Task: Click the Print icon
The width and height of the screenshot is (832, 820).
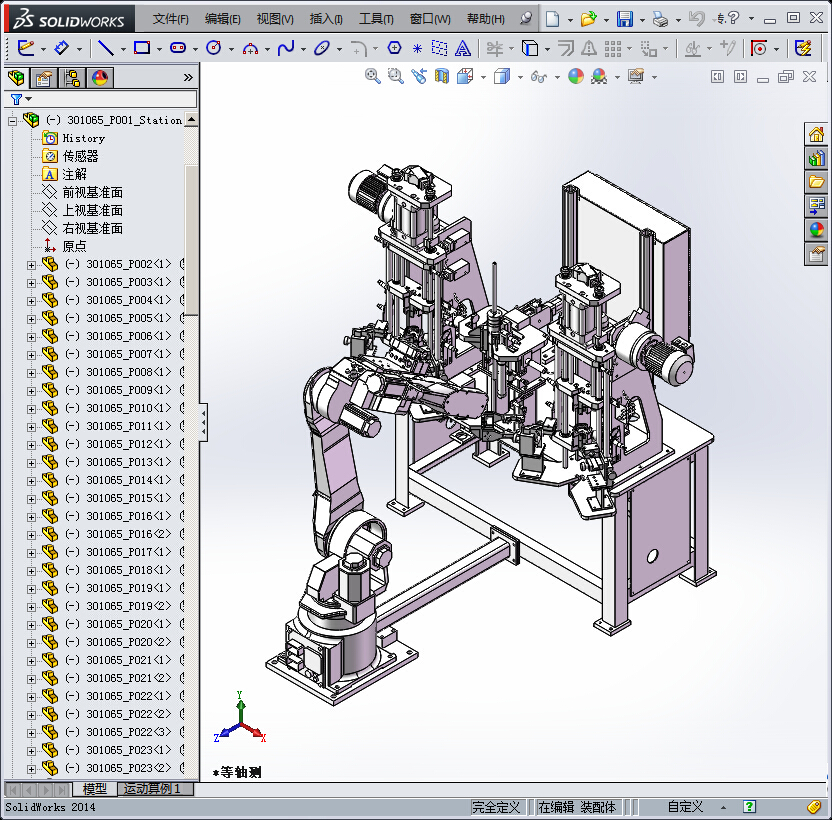Action: [x=659, y=19]
